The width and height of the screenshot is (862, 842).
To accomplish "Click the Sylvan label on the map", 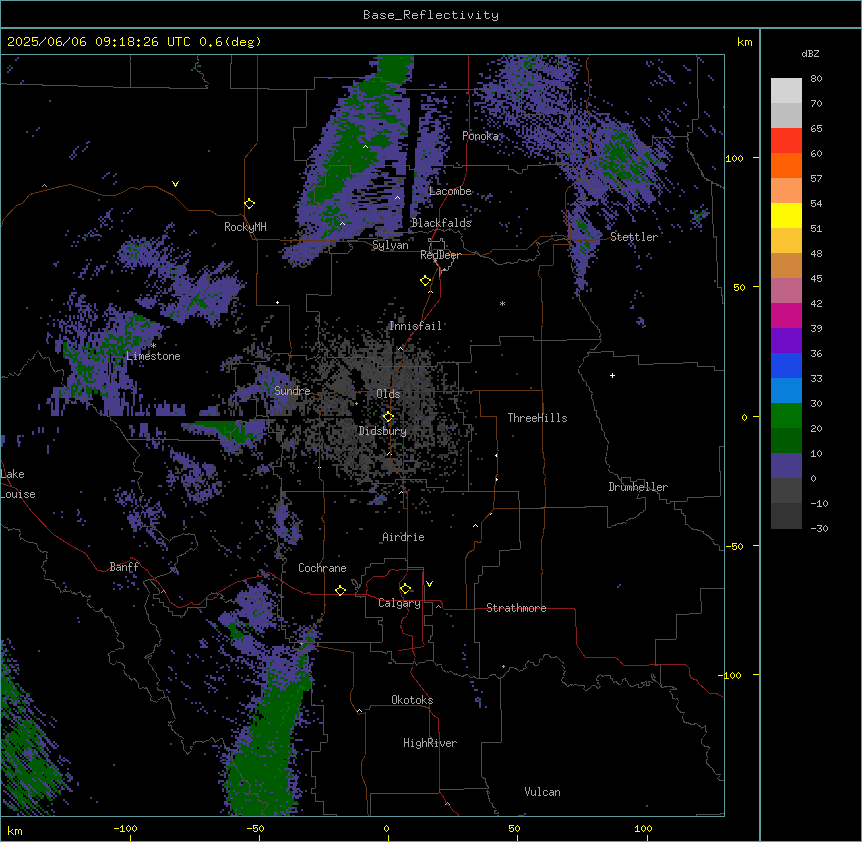I will pos(390,245).
